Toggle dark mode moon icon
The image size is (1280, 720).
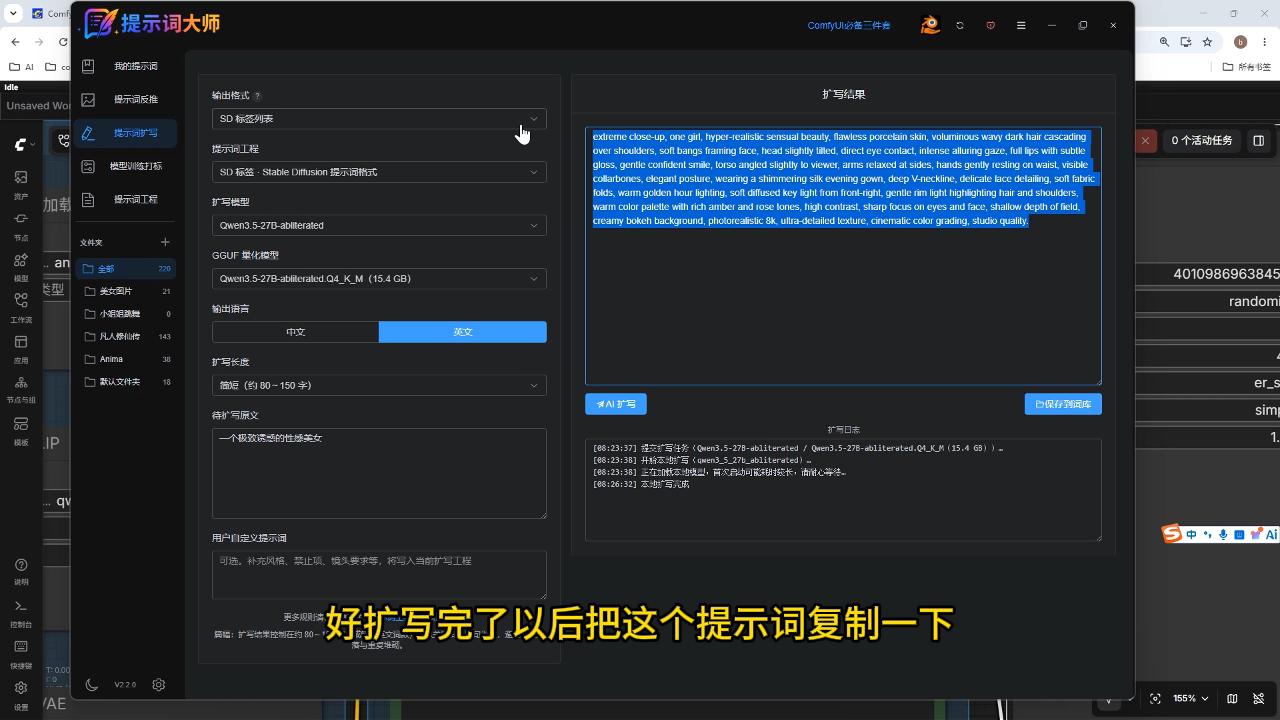[92, 685]
